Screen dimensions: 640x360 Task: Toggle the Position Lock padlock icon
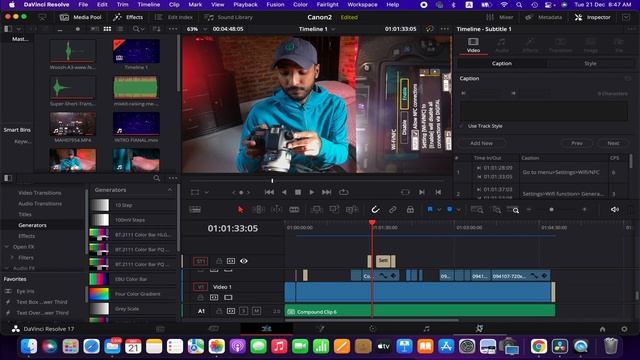(410, 209)
